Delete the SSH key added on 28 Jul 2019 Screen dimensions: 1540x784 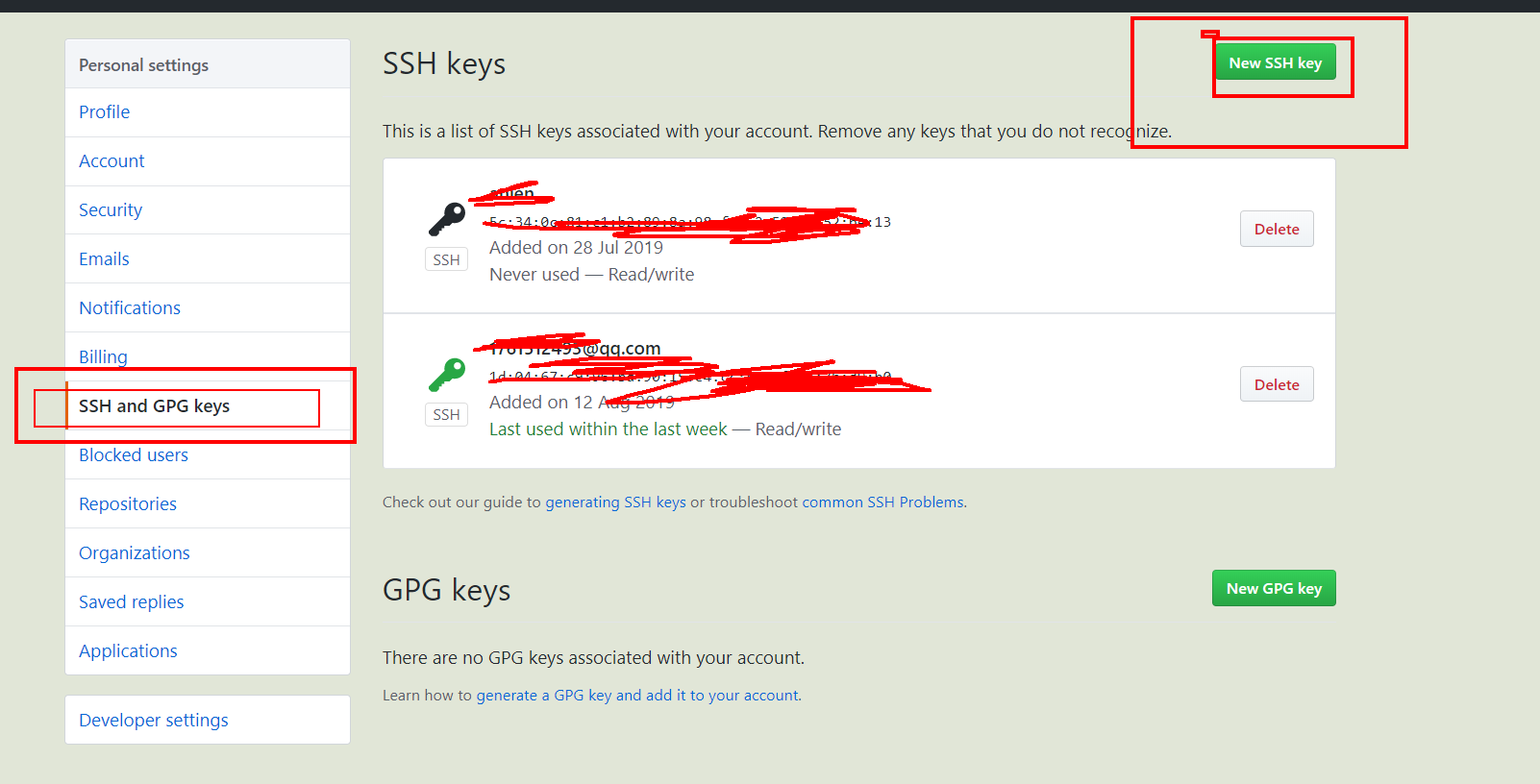(x=1276, y=229)
